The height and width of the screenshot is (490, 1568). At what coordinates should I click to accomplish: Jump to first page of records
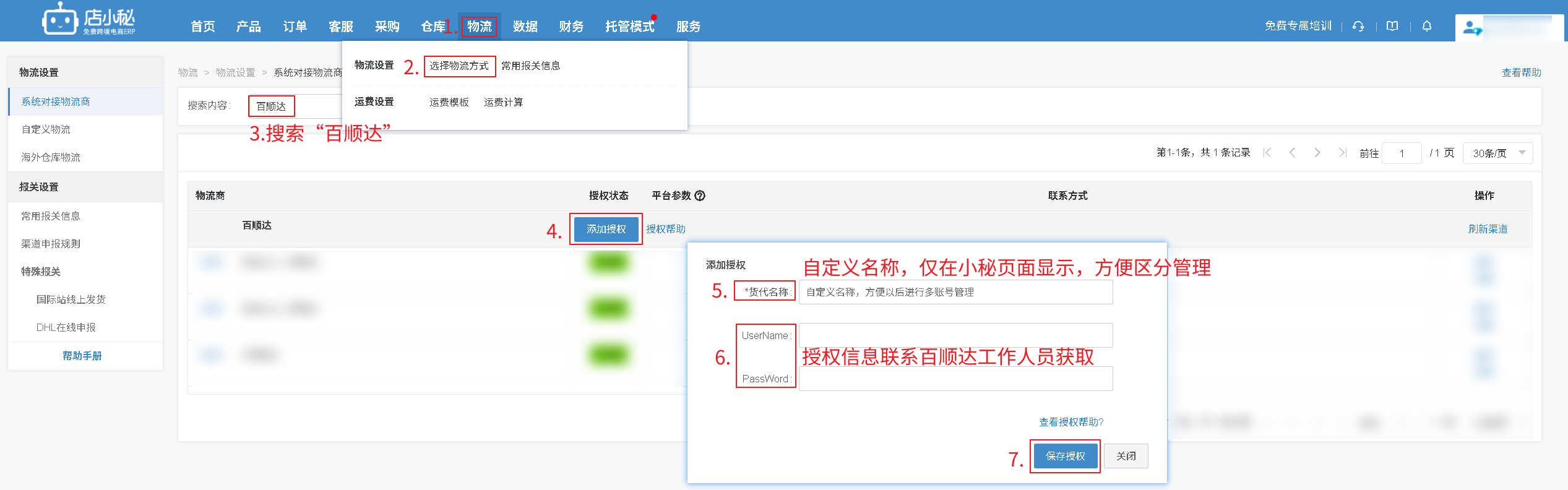1267,153
